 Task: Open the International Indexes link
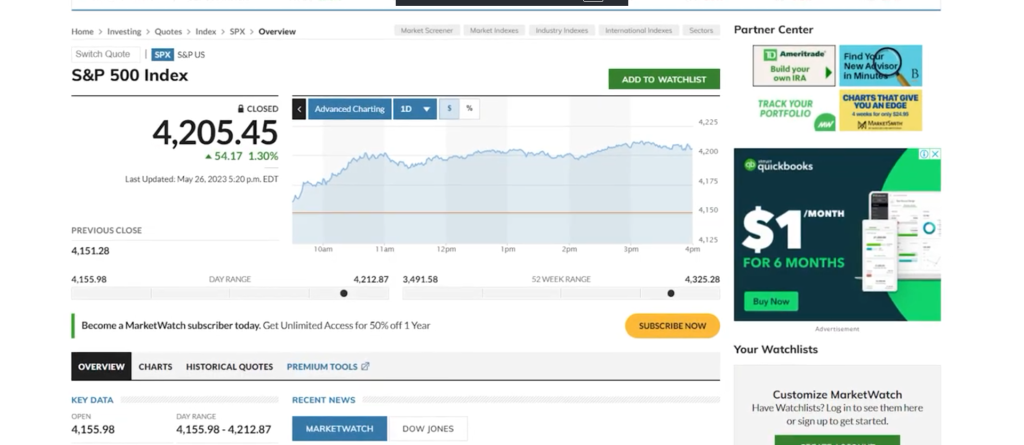pos(638,31)
